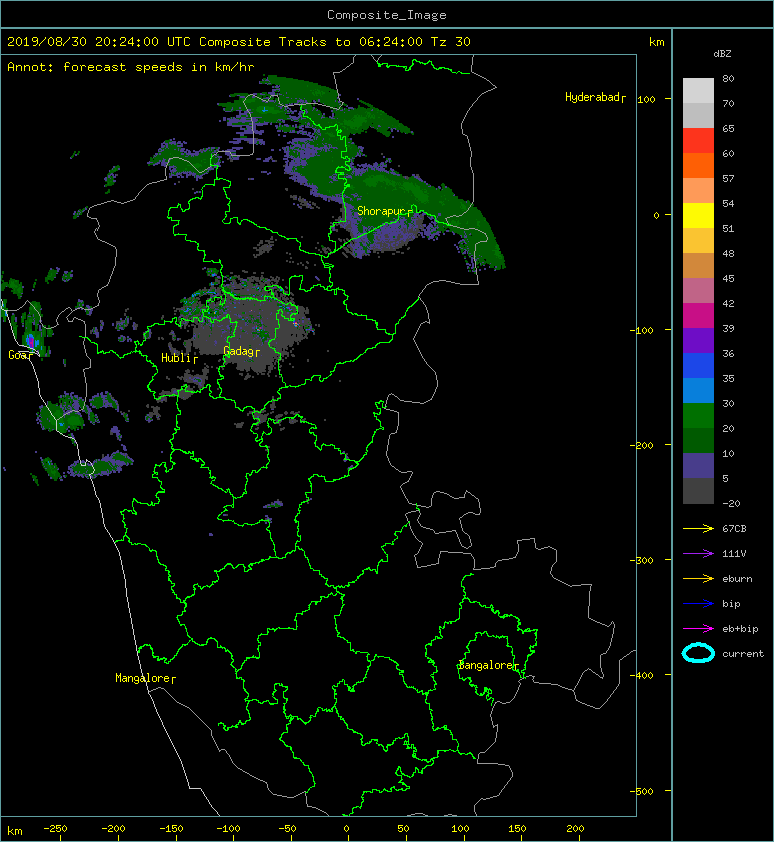Screen dimensions: 774x842
Task: Click the intense magenta echo cell near Goa
Action: point(31,340)
